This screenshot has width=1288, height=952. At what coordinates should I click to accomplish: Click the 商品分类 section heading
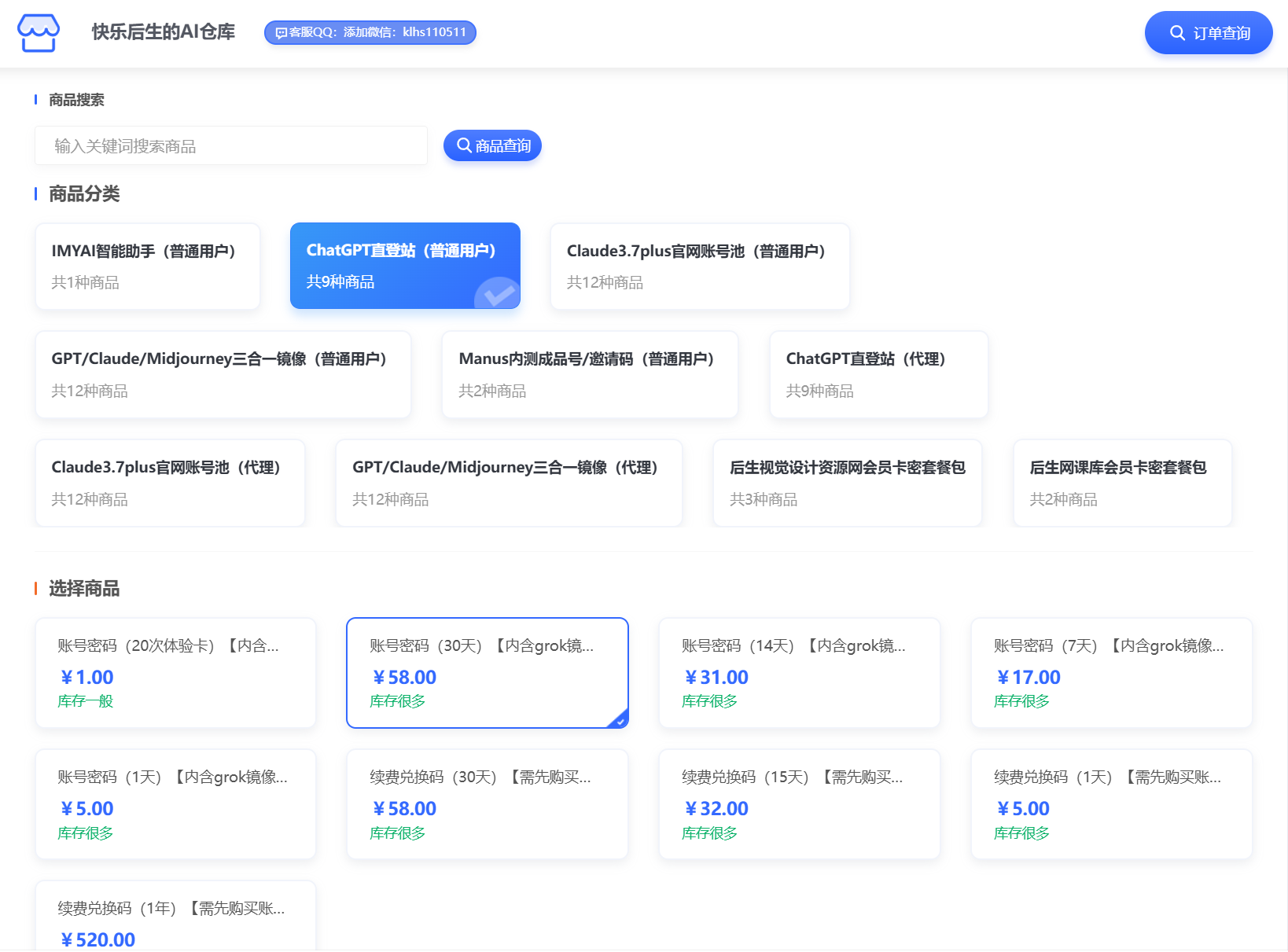84,193
